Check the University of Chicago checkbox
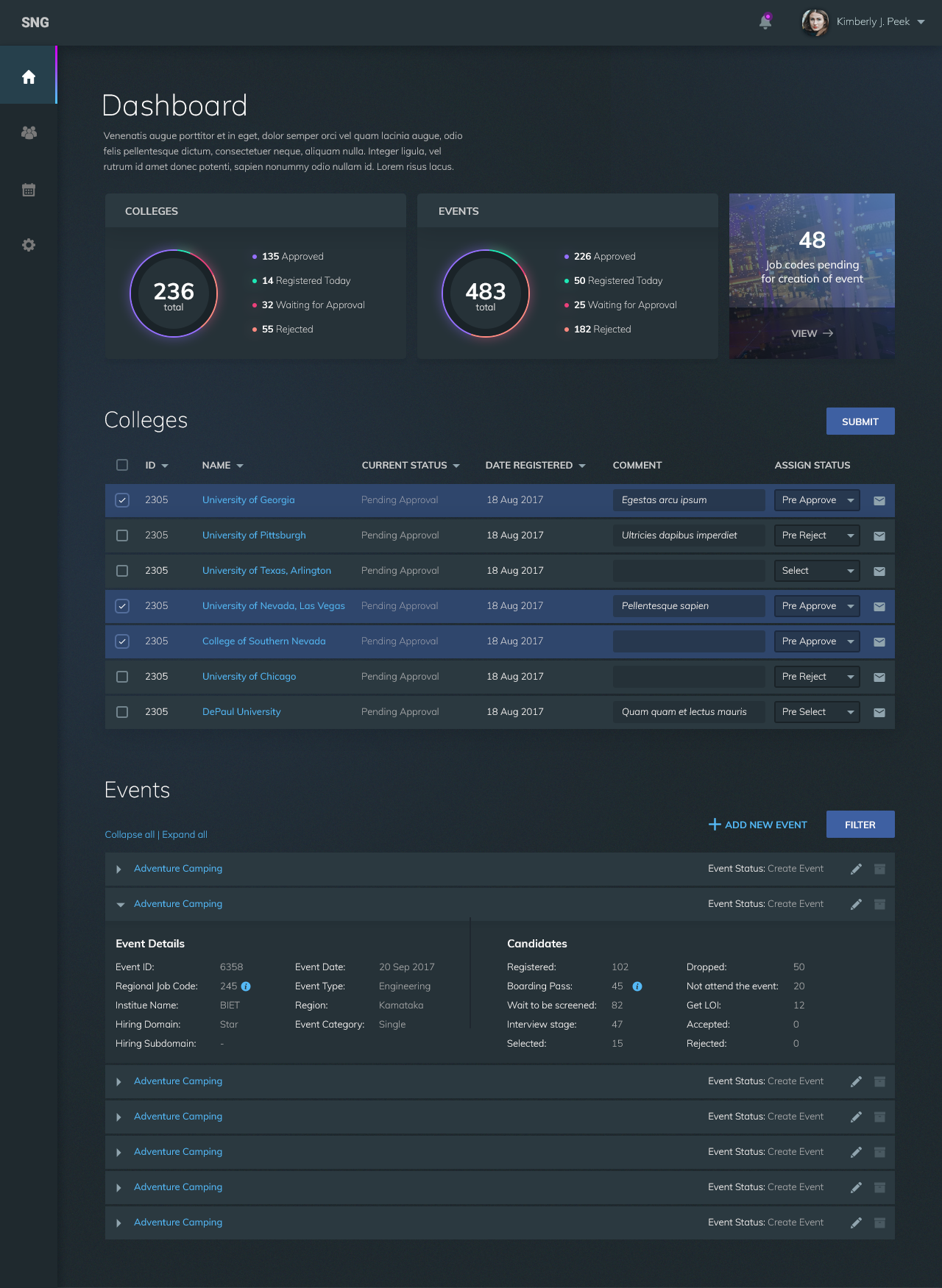 (122, 677)
